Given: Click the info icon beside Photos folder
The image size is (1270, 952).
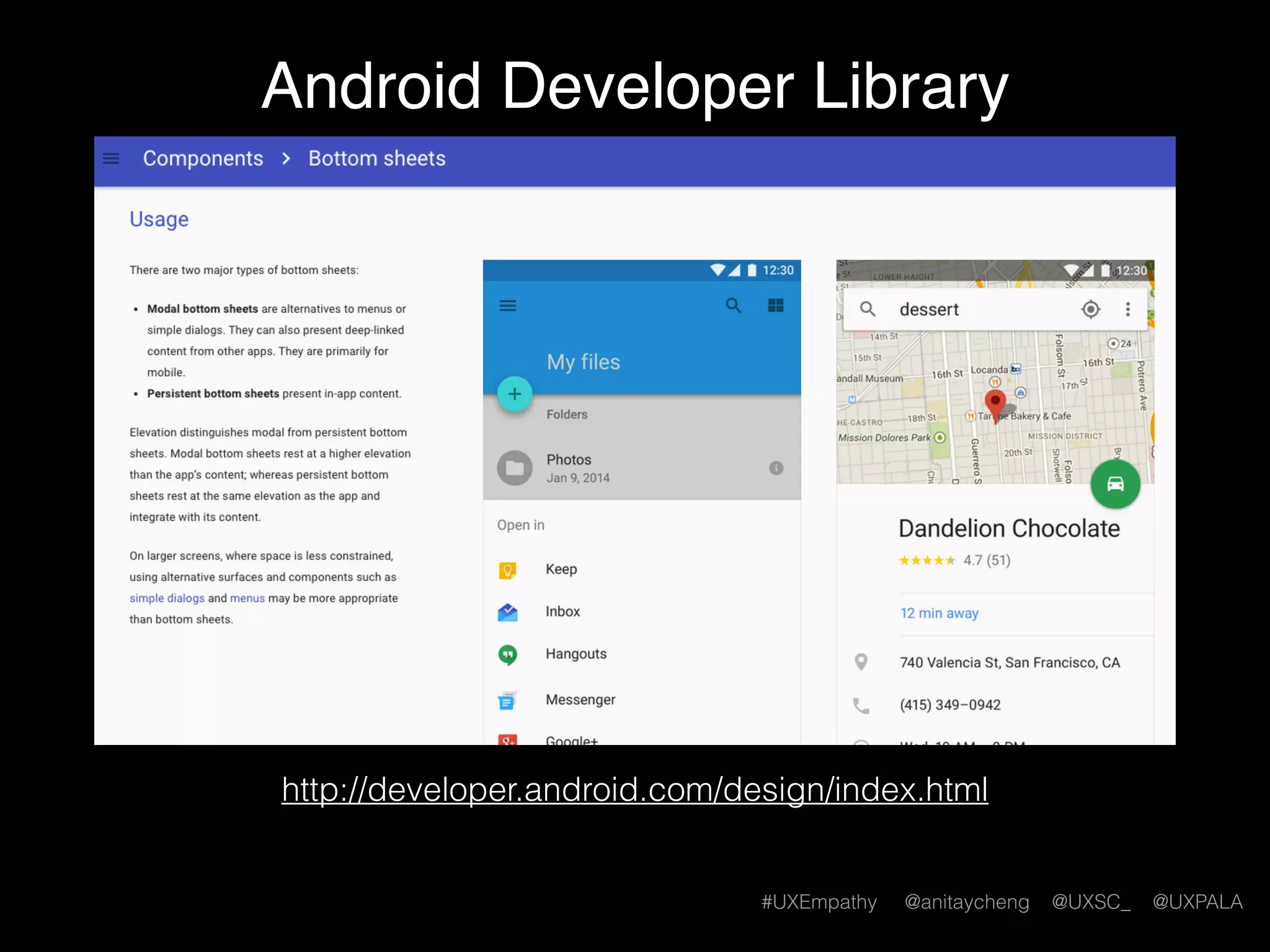Looking at the screenshot, I should pos(776,468).
